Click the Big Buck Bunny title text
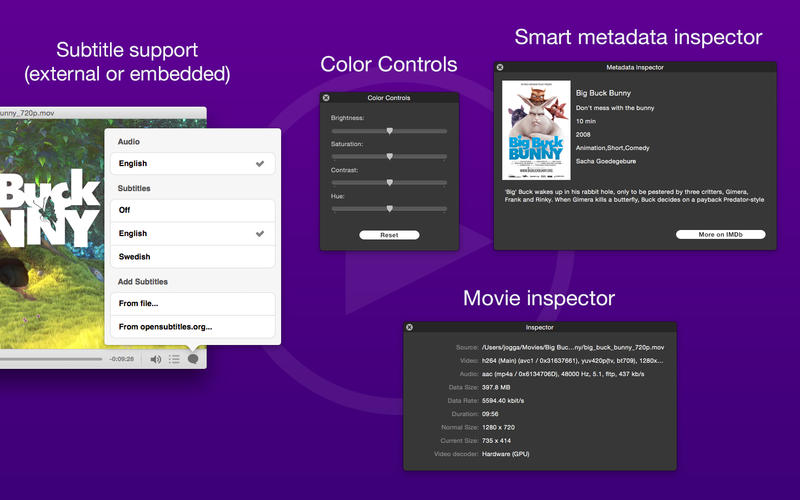The image size is (800, 500). 603,93
